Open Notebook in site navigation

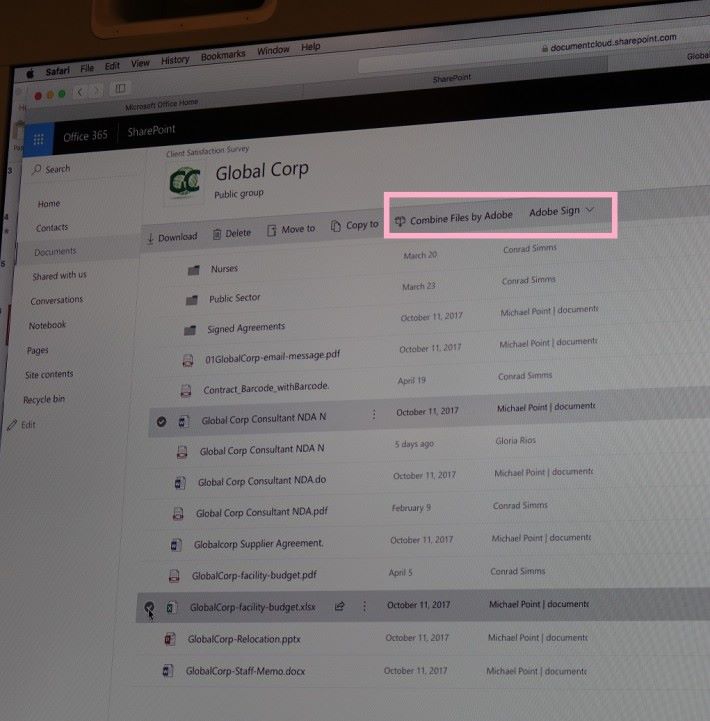(x=47, y=325)
